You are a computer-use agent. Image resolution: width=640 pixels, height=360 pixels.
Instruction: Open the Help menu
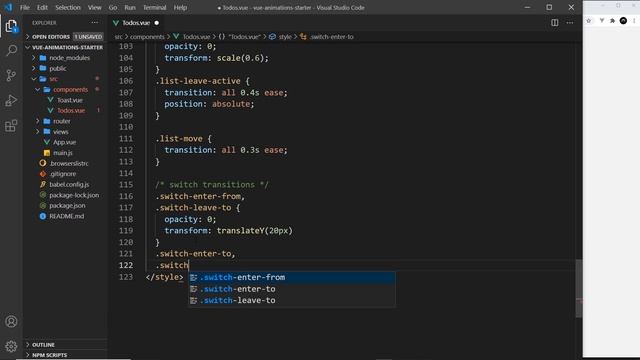tap(180, 7)
